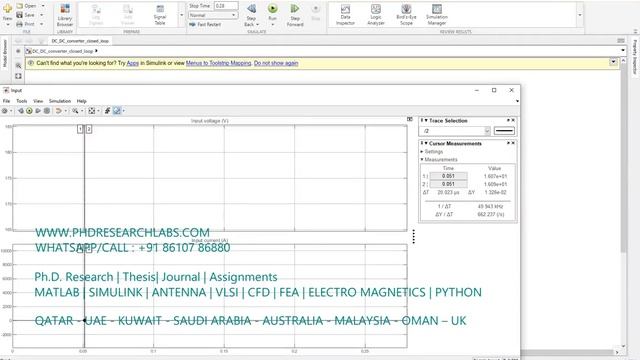This screenshot has height=360, width=640.
Task: Click the fit to view icon in palette
Action: click(x=18, y=76)
